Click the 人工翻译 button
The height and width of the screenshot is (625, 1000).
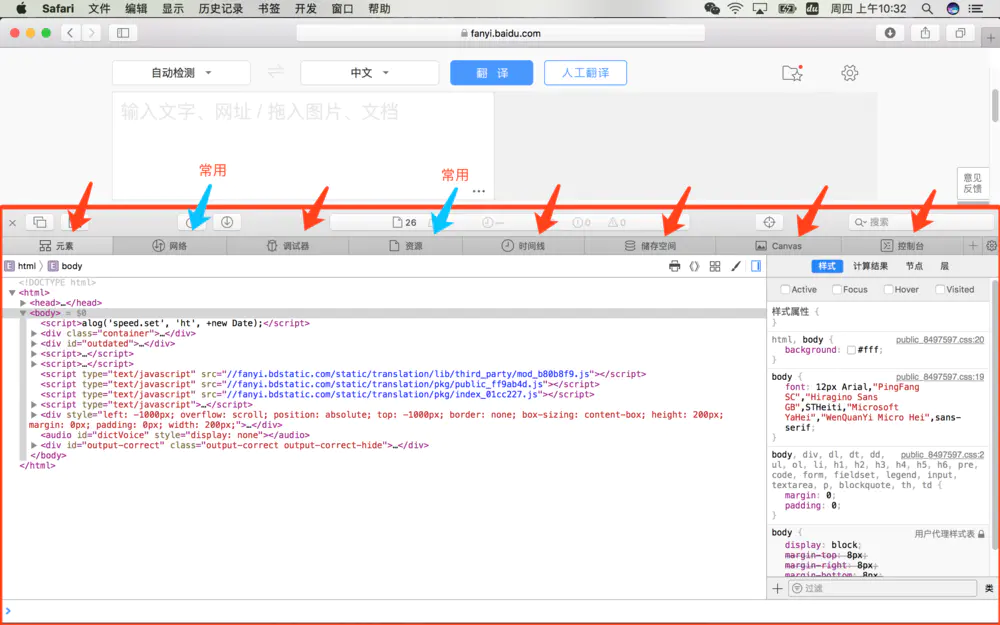click(x=585, y=73)
